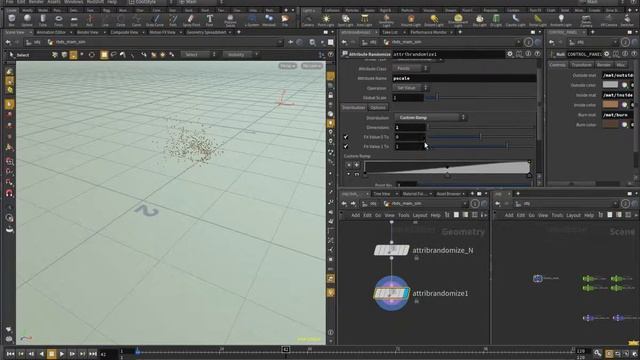The width and height of the screenshot is (640, 360).
Task: Click the Global Scale slider
Action: coord(480,98)
